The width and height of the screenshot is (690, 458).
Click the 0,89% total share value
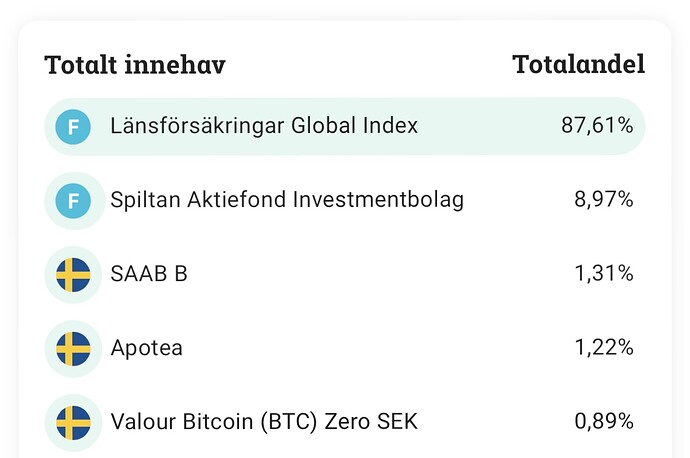(x=603, y=422)
